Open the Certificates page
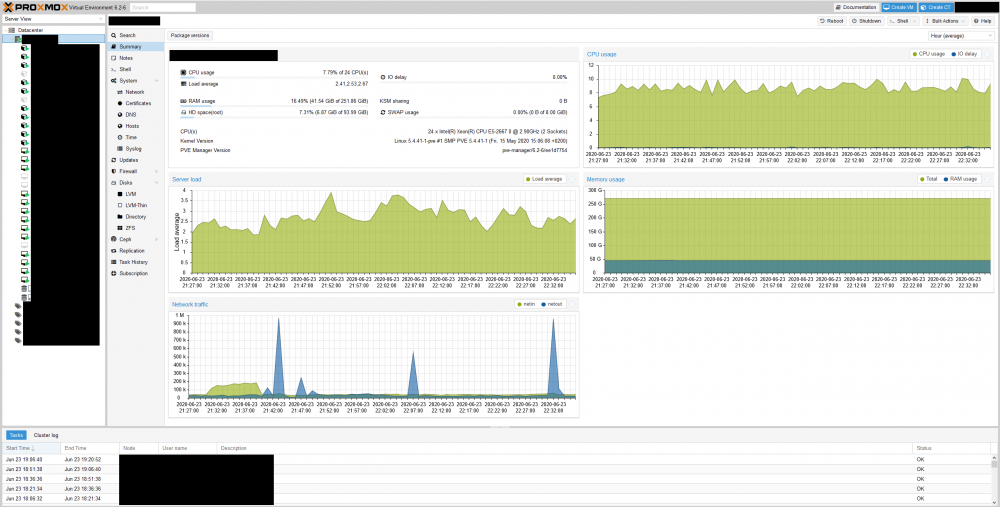 pos(138,103)
